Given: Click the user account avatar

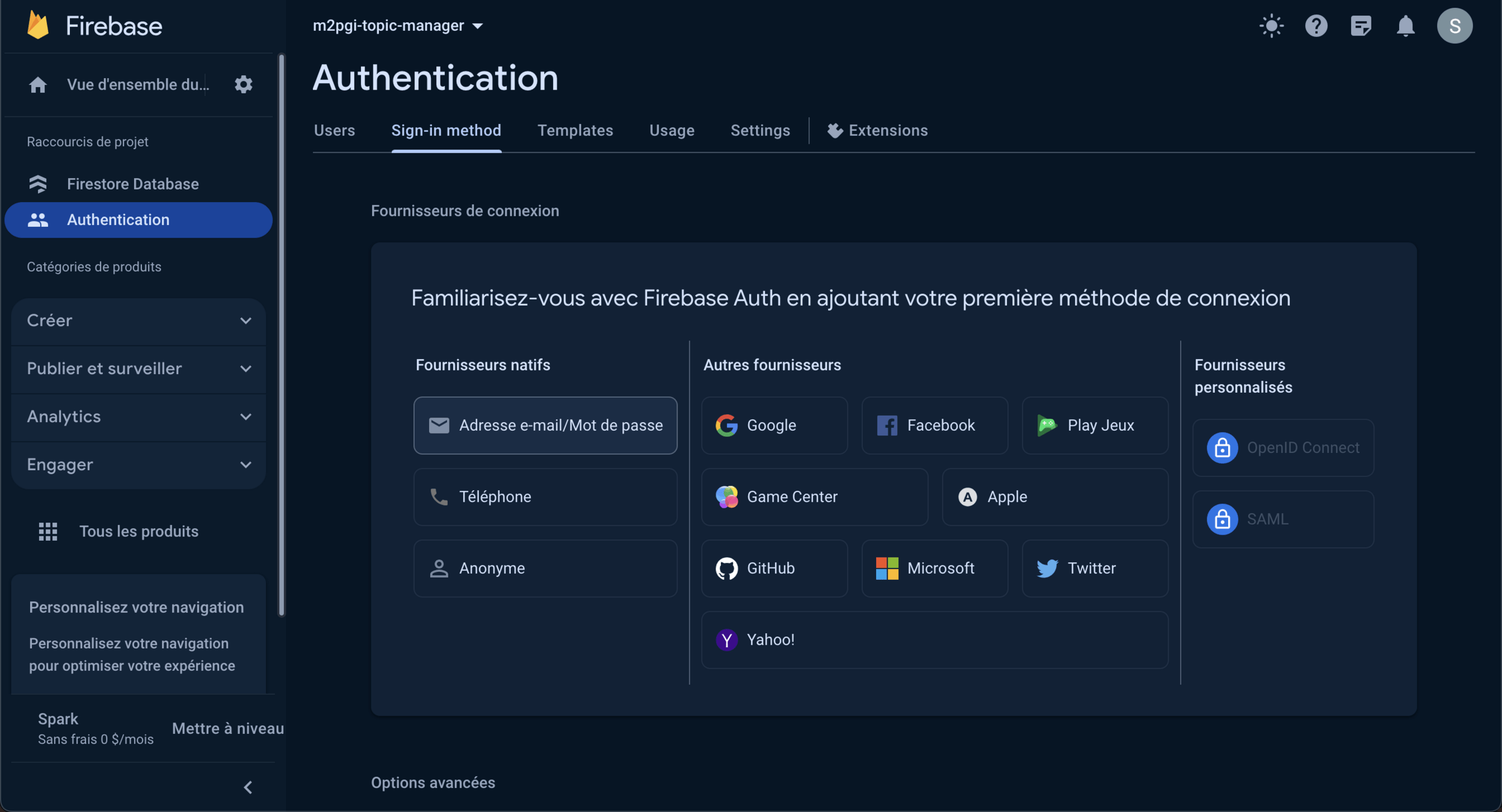Looking at the screenshot, I should point(1454,26).
